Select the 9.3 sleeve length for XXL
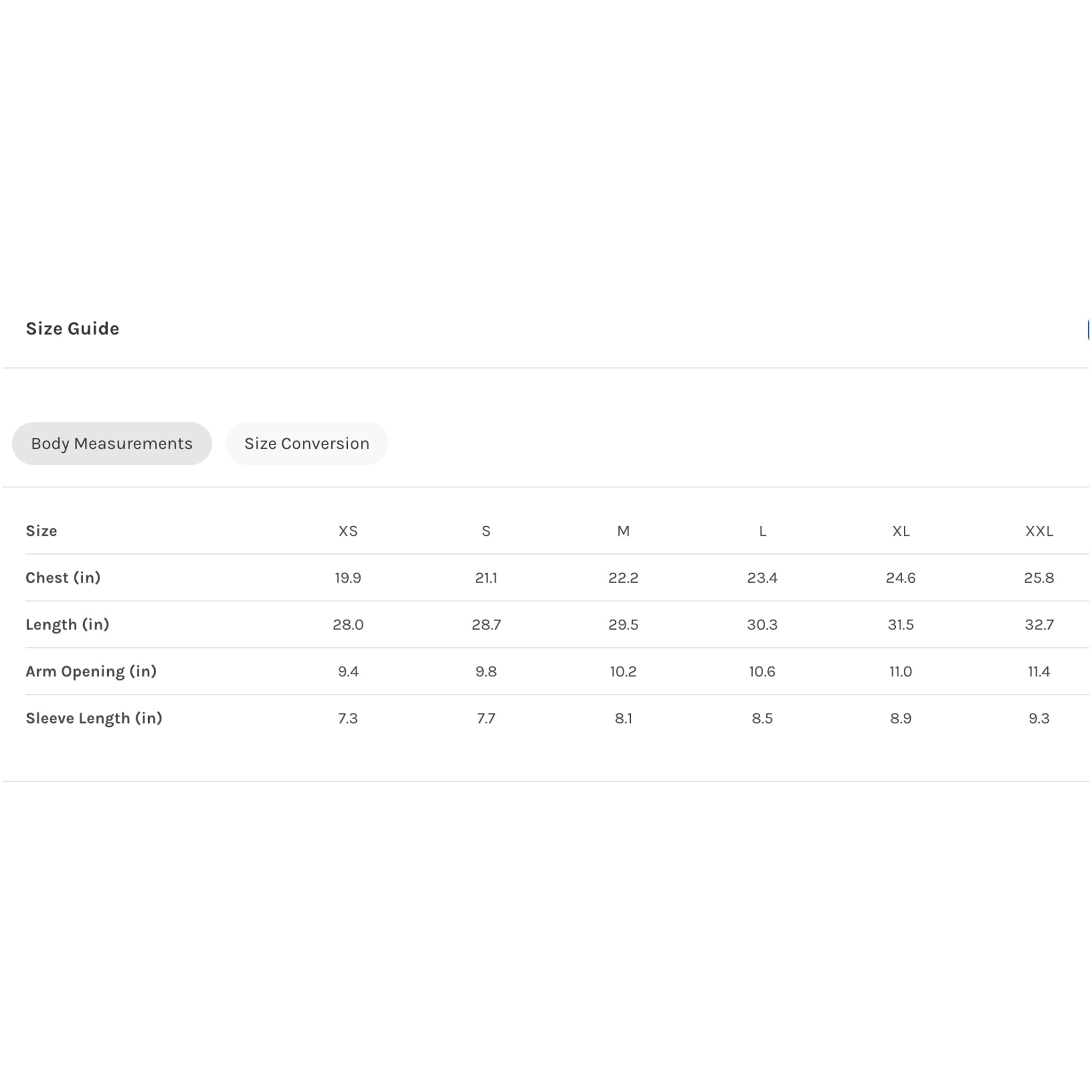This screenshot has width=1092, height=1092. coord(1039,719)
